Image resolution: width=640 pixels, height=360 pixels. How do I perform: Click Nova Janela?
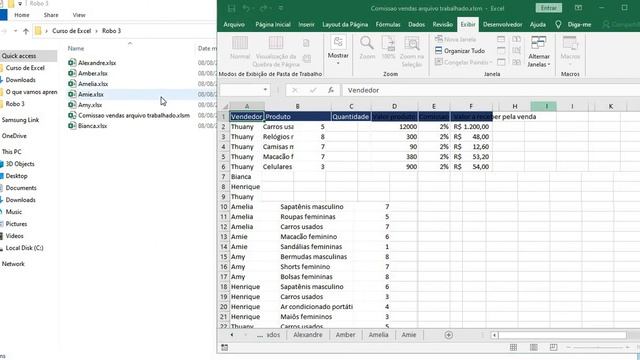point(456,39)
